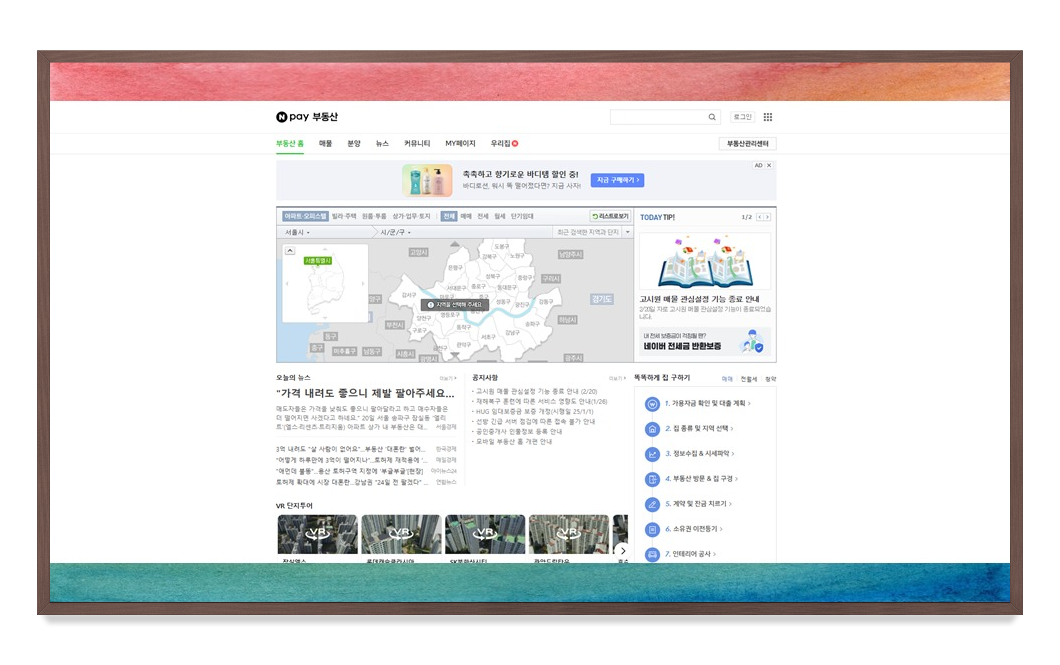
Task: Select the 아파트·오피스텔 property type
Action: click(305, 216)
